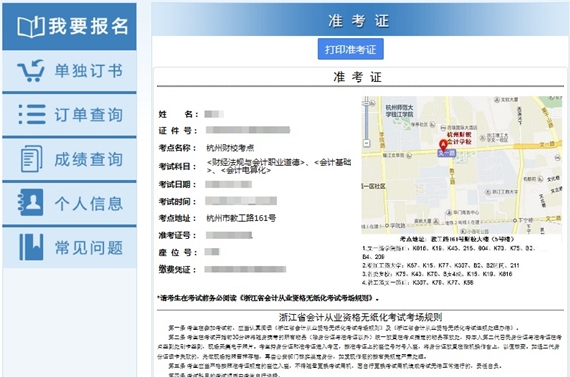The height and width of the screenshot is (377, 570).
Task: Open 个人信息 section
Action: (x=69, y=203)
